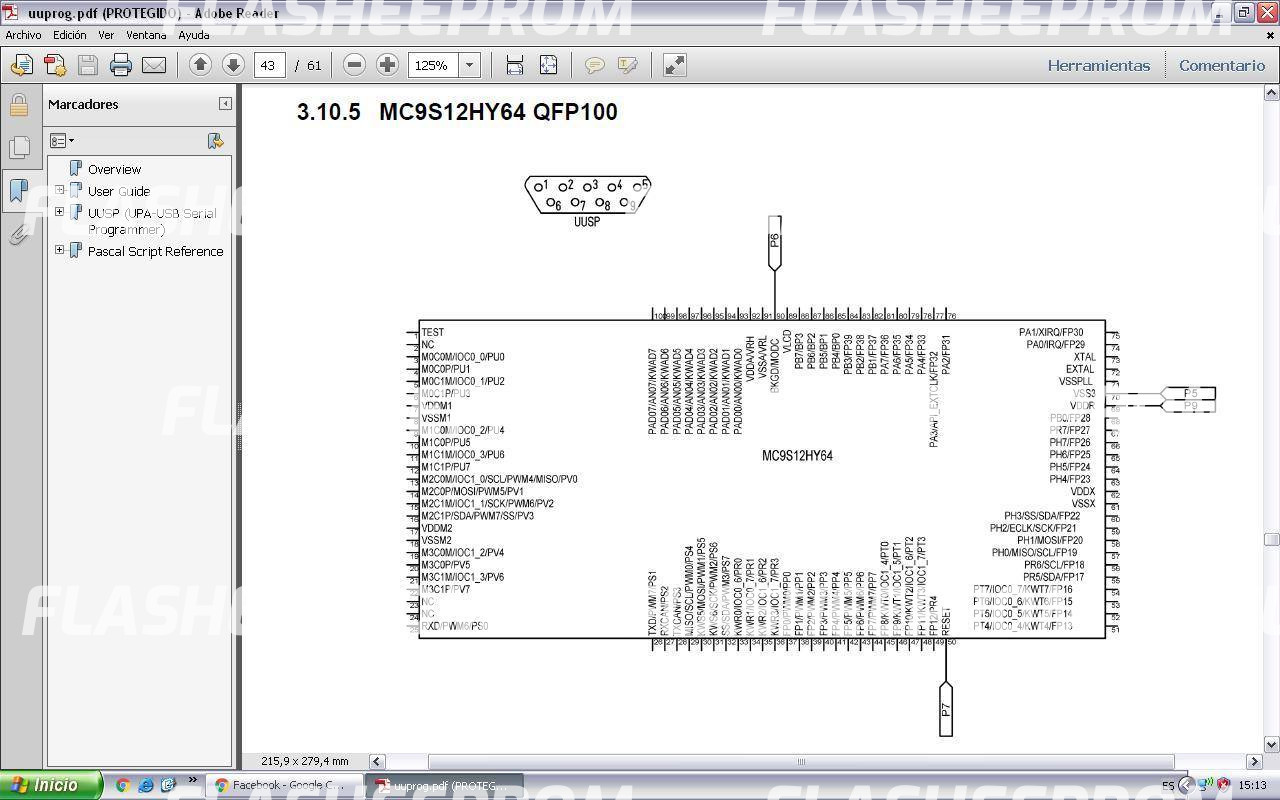Open the Comentario pane

1221,65
